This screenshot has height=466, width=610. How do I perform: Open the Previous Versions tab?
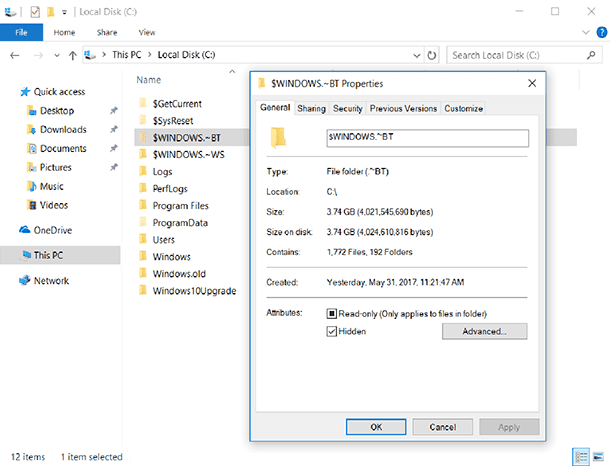(403, 109)
